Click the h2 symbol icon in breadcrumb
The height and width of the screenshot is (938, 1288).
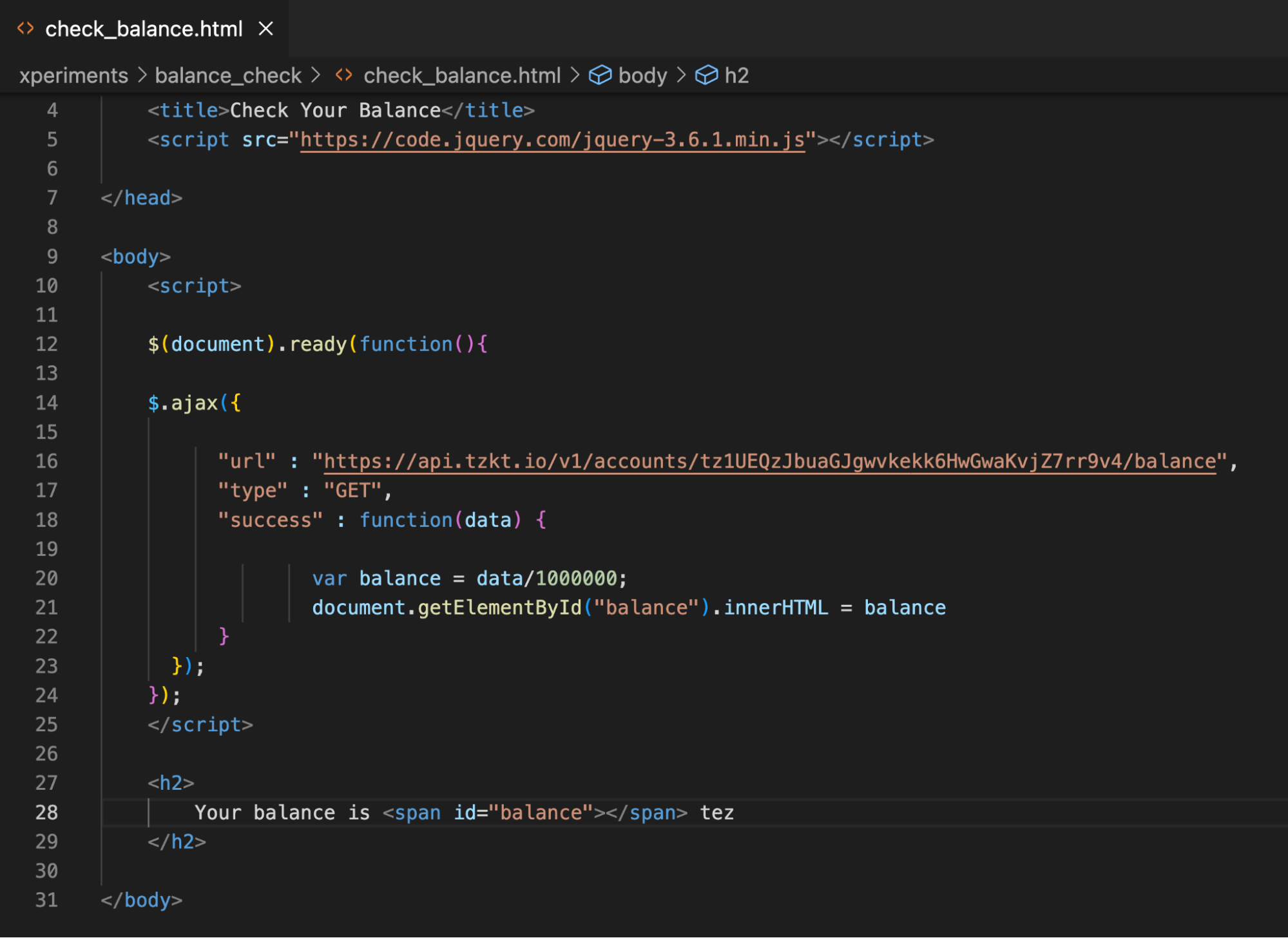click(706, 75)
